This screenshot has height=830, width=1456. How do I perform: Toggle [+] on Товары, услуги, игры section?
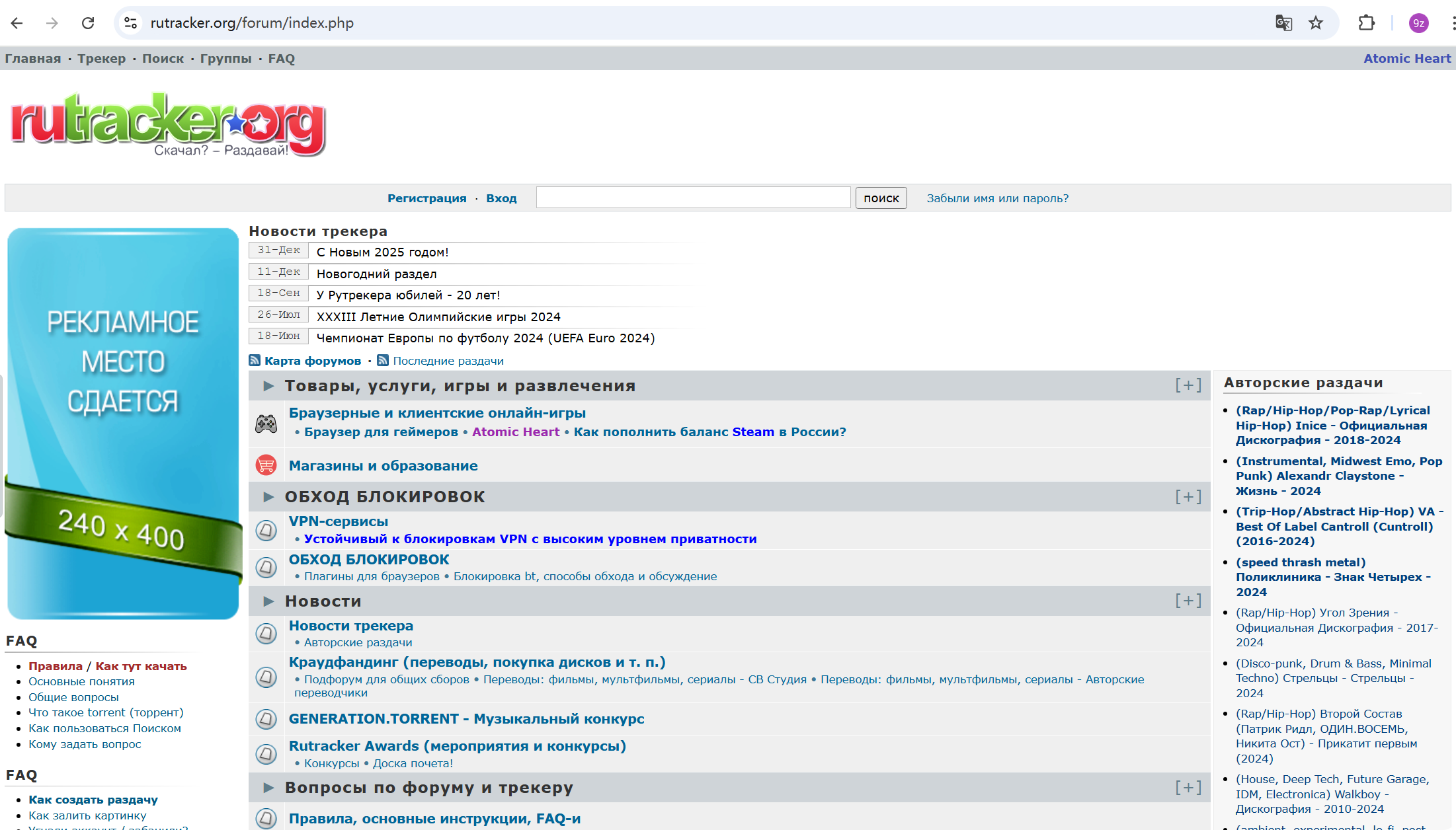(1188, 385)
